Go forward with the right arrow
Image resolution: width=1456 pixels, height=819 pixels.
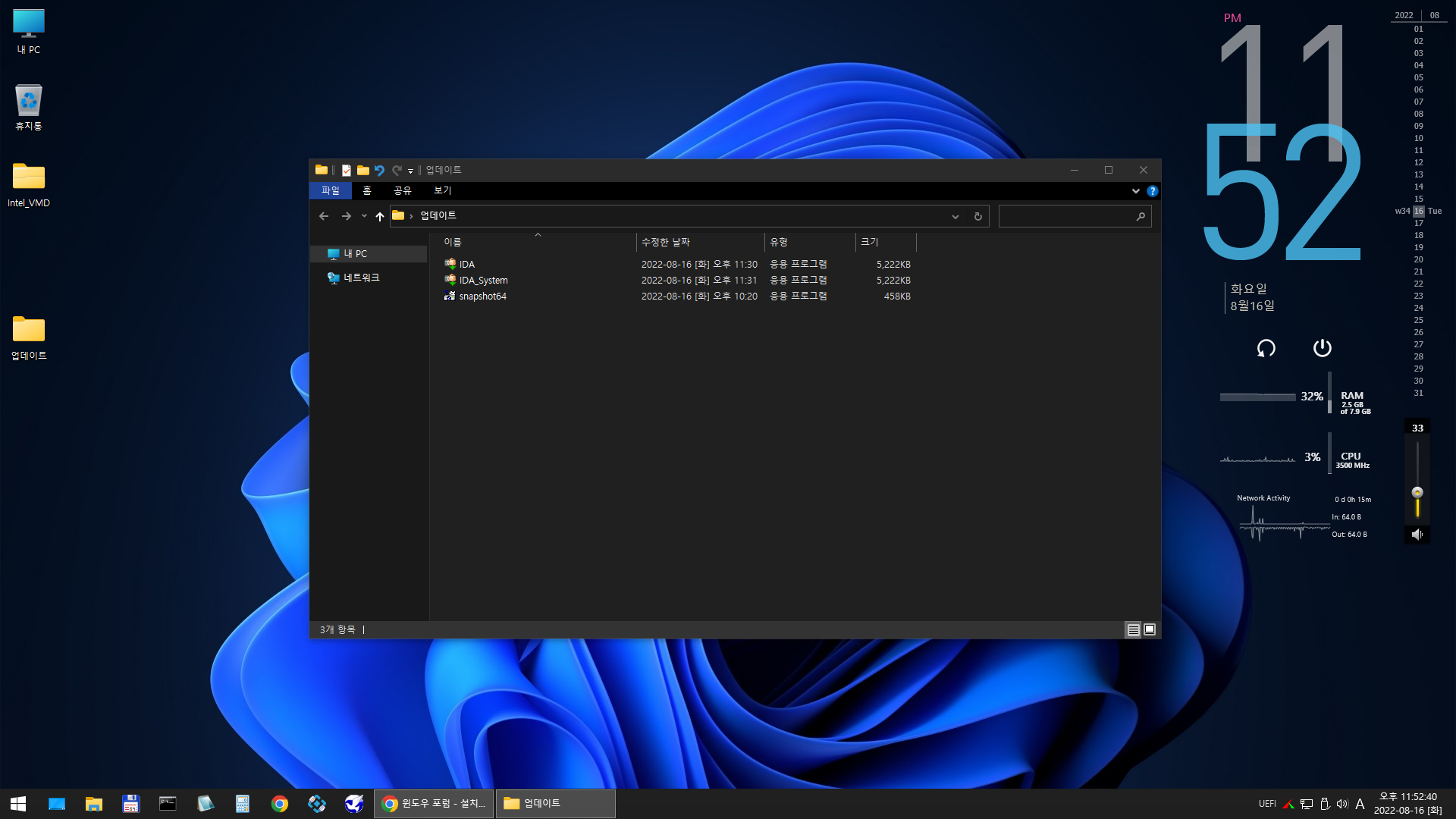(x=347, y=216)
